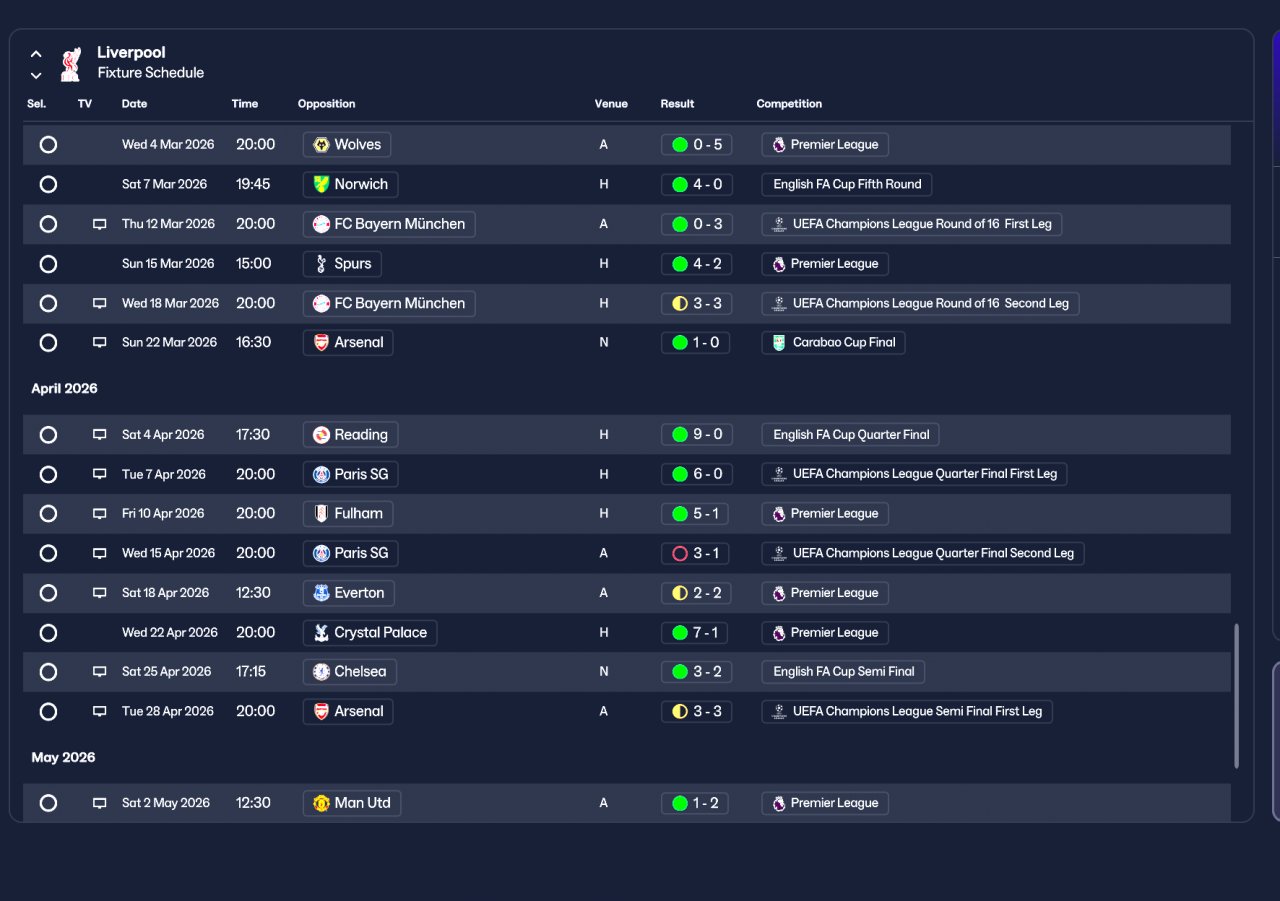The image size is (1280, 901).
Task: Click the fixture list vertical scrollbar
Action: click(x=1237, y=696)
